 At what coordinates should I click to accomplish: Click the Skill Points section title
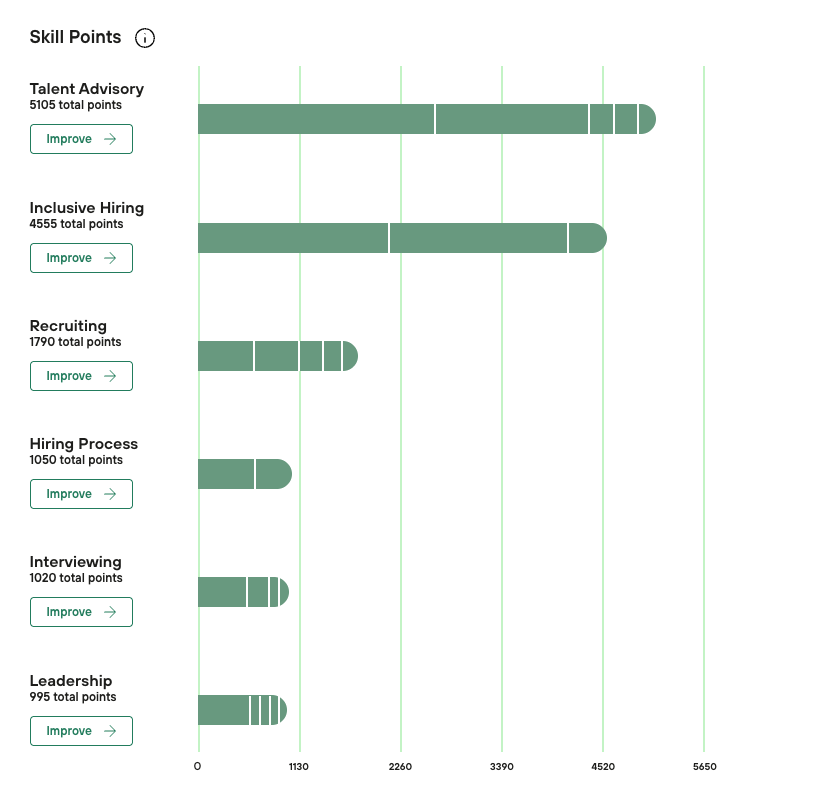[x=75, y=37]
